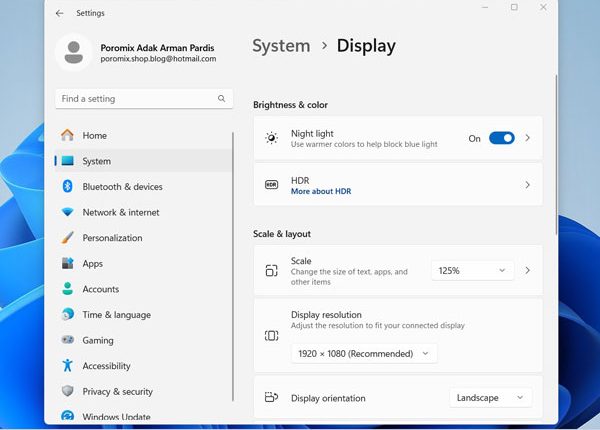
Task: Open the Landscape orientation dropdown
Action: pos(490,398)
